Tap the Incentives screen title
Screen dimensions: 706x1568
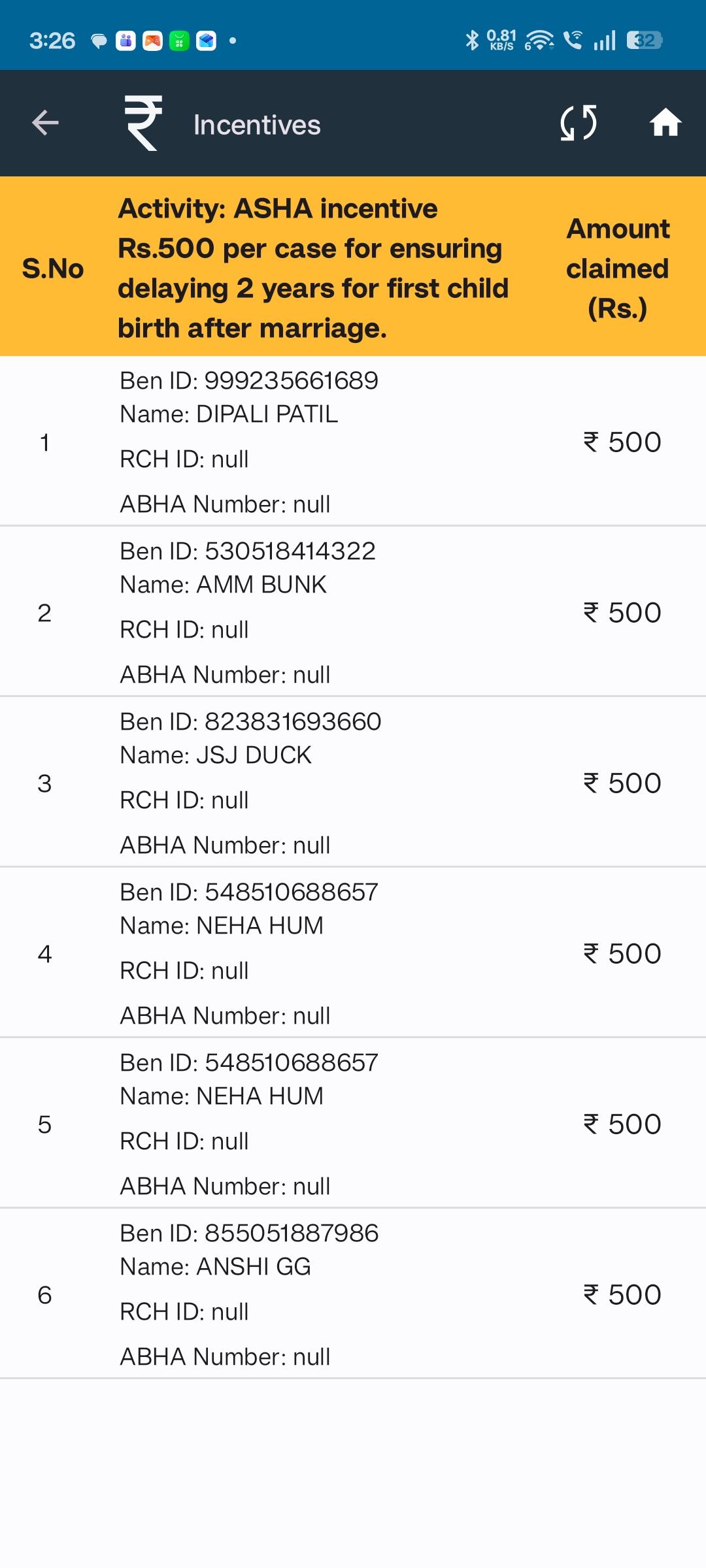tap(257, 125)
